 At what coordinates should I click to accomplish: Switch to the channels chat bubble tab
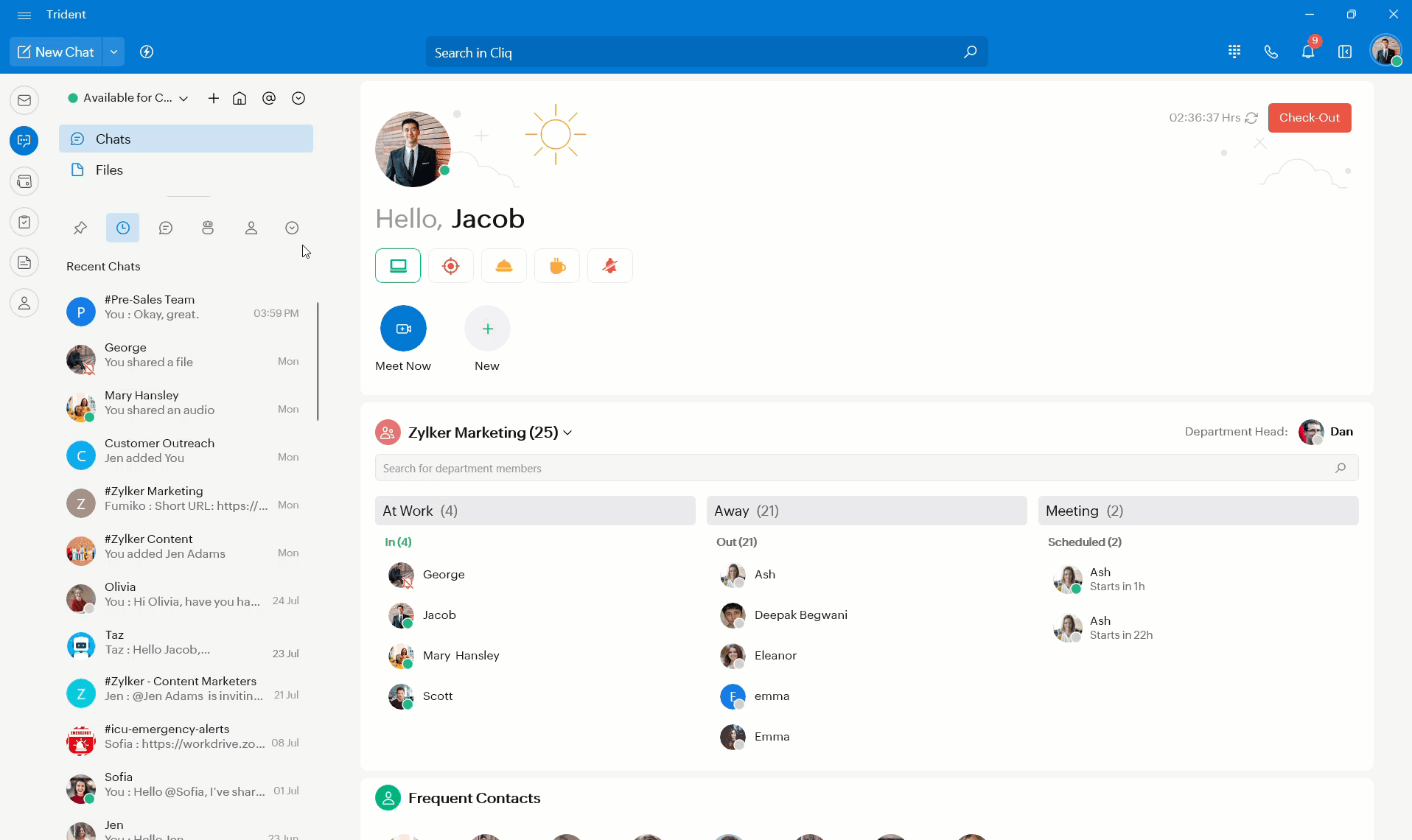click(x=166, y=228)
